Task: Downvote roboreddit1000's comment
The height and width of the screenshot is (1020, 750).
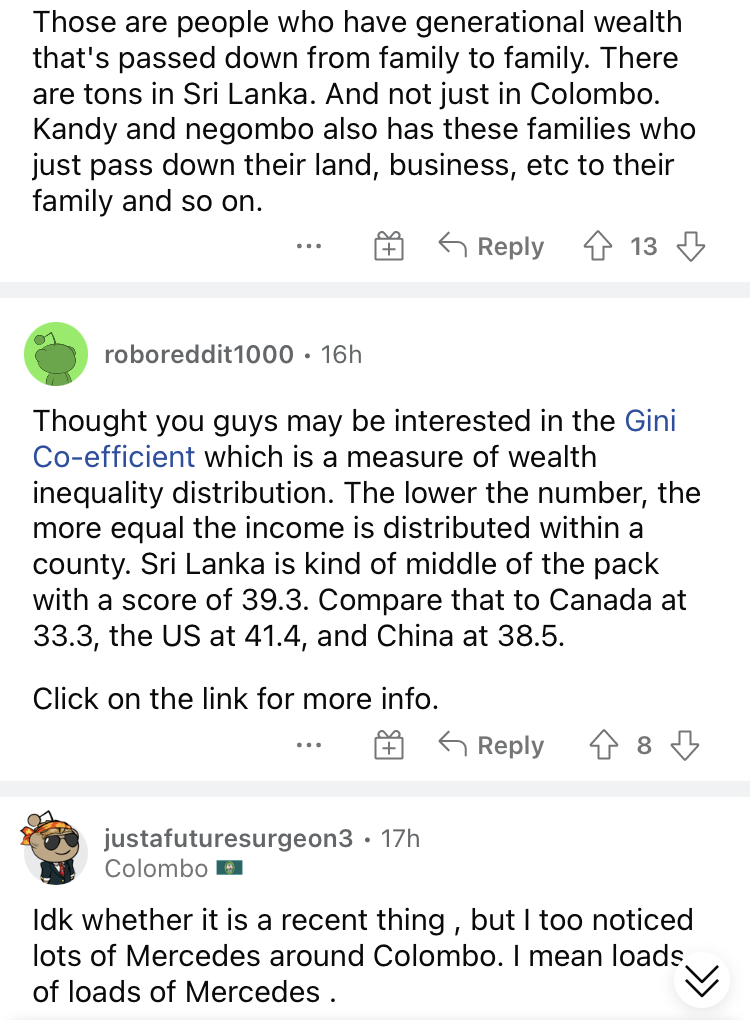Action: point(685,745)
